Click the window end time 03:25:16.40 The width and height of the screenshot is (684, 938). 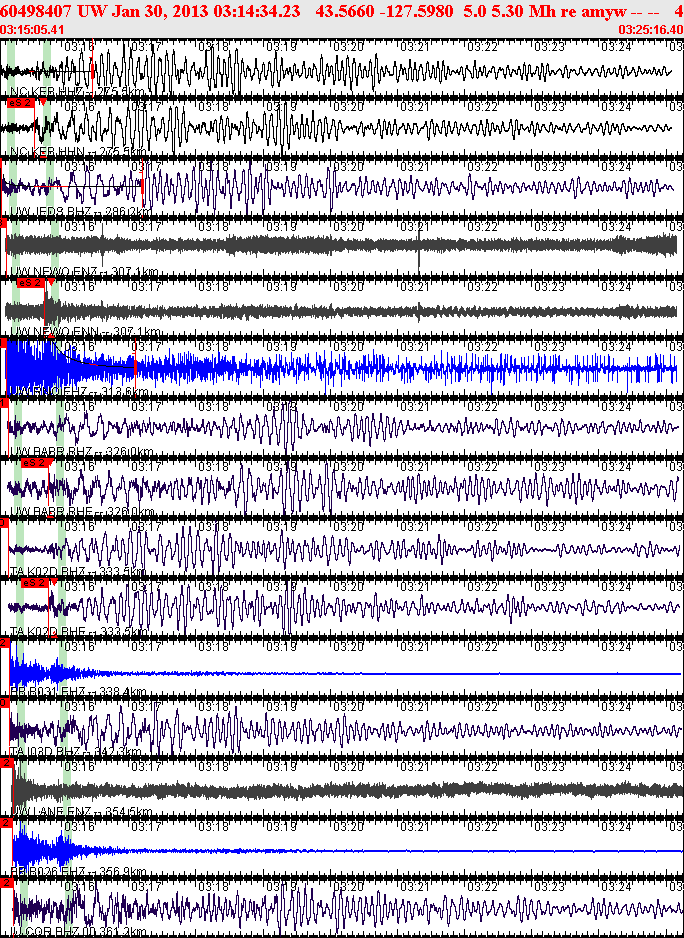click(x=651, y=29)
